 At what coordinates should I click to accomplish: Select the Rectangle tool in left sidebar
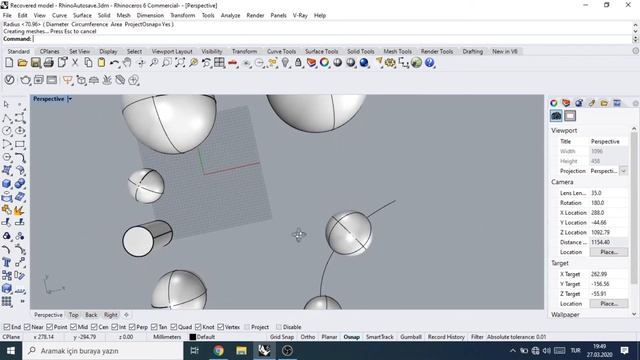click(20, 144)
